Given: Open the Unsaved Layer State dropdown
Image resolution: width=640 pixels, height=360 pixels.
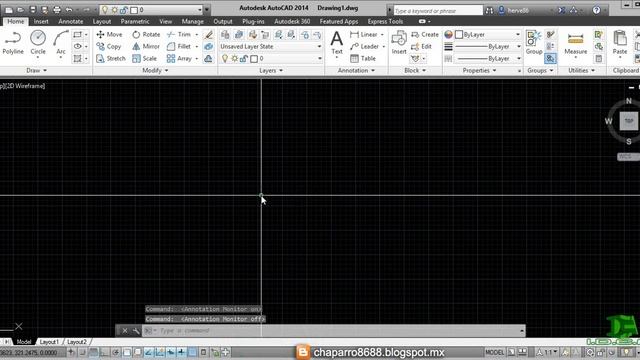Looking at the screenshot, I should 271,47.
